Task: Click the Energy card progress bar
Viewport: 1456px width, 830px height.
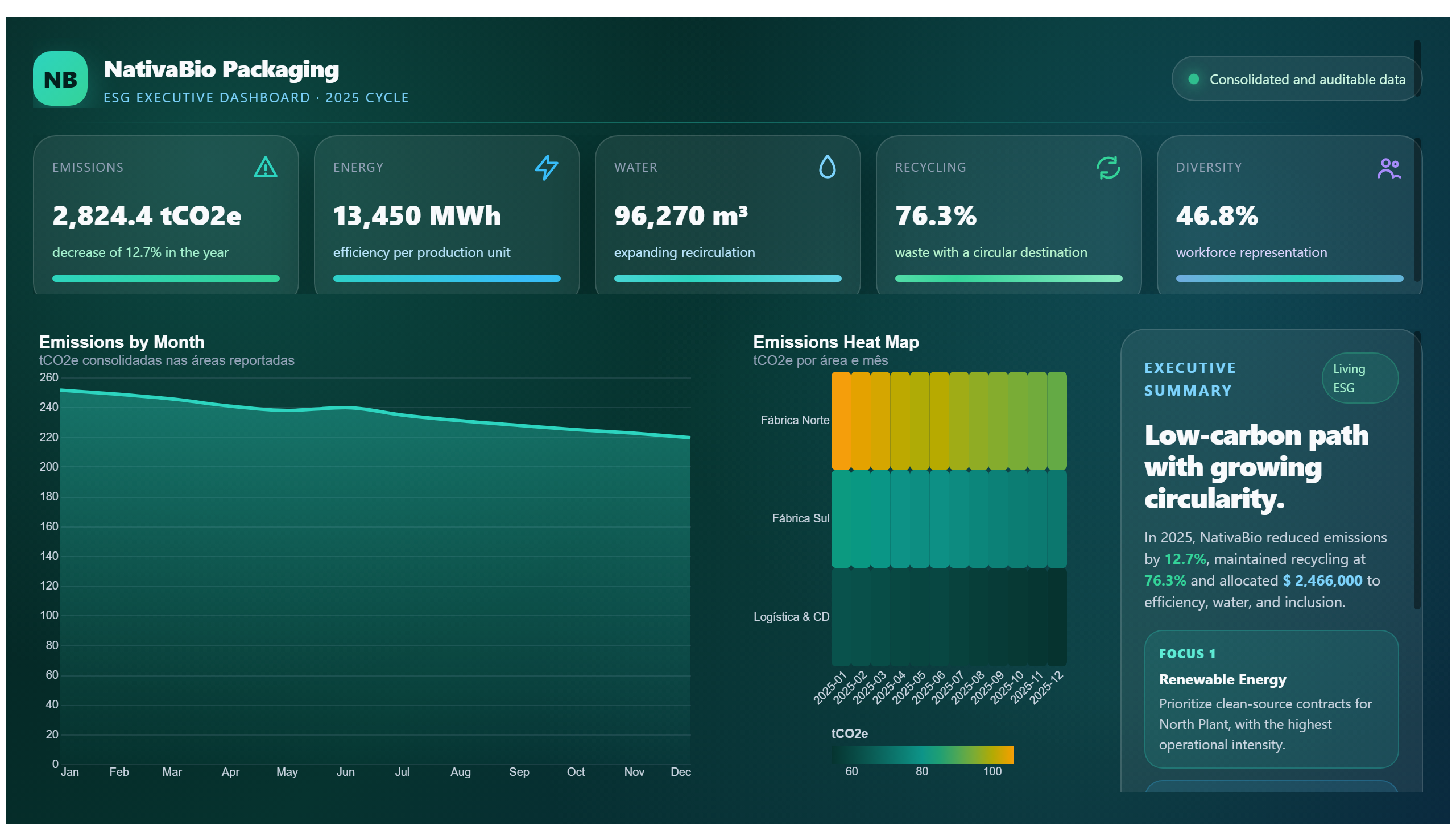Action: coord(446,279)
